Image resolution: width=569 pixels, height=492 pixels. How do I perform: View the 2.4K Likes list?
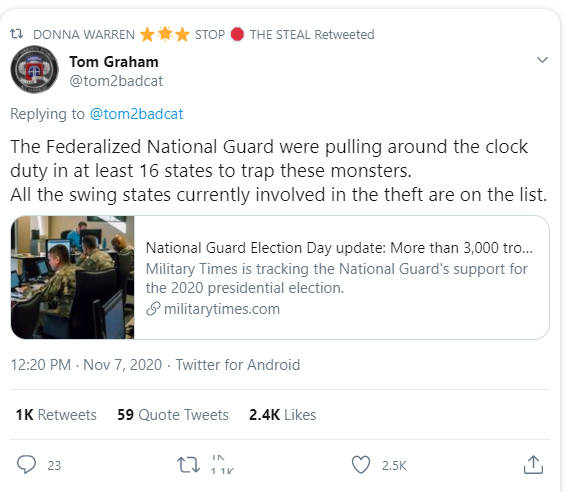[283, 415]
